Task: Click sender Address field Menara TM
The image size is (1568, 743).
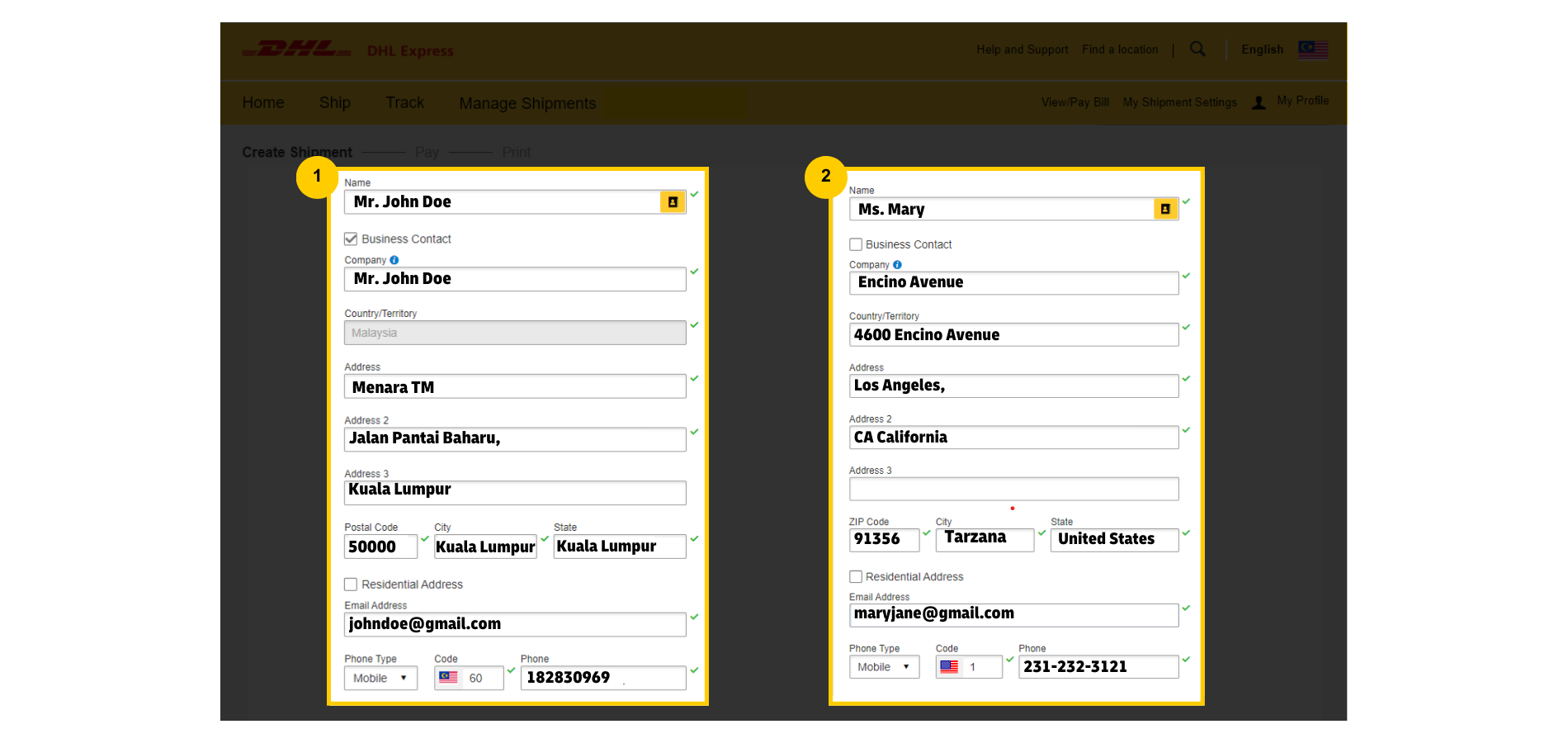Action: (515, 386)
